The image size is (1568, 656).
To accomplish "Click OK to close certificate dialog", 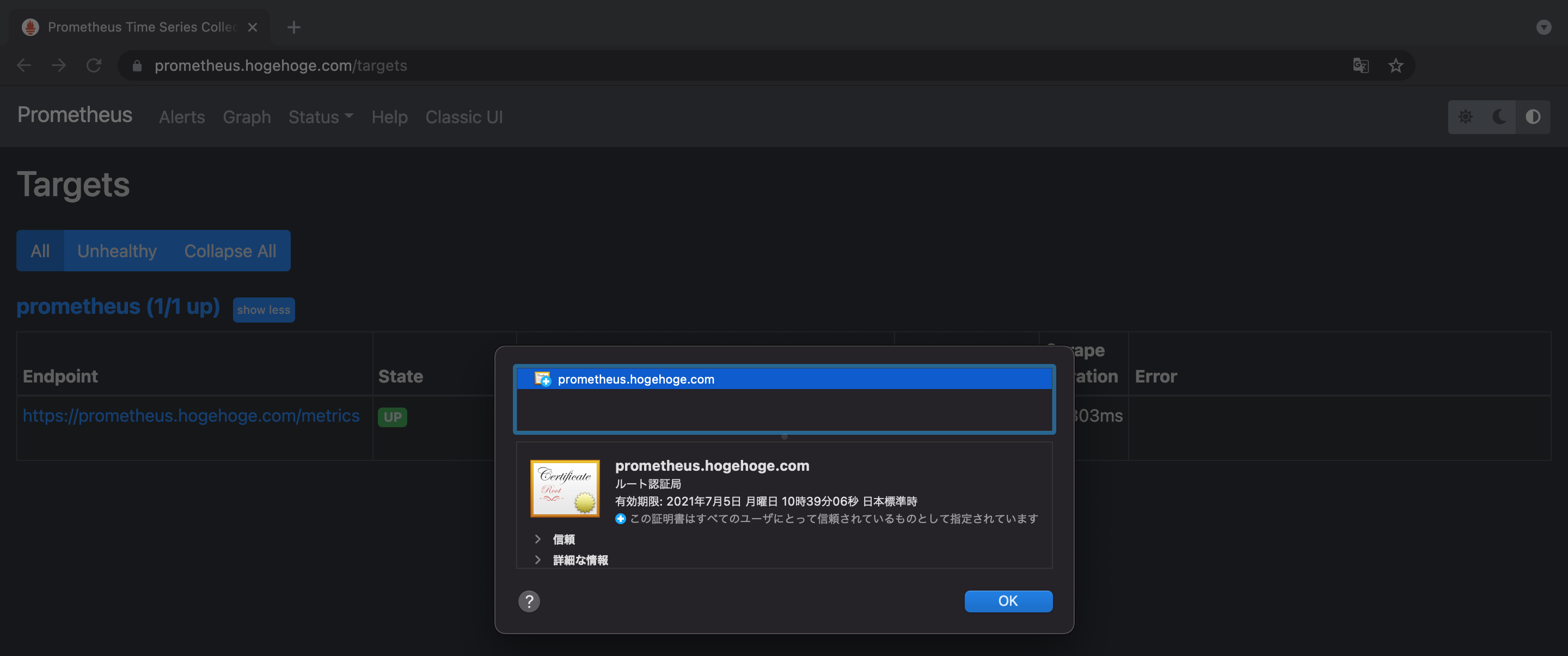I will 1008,600.
